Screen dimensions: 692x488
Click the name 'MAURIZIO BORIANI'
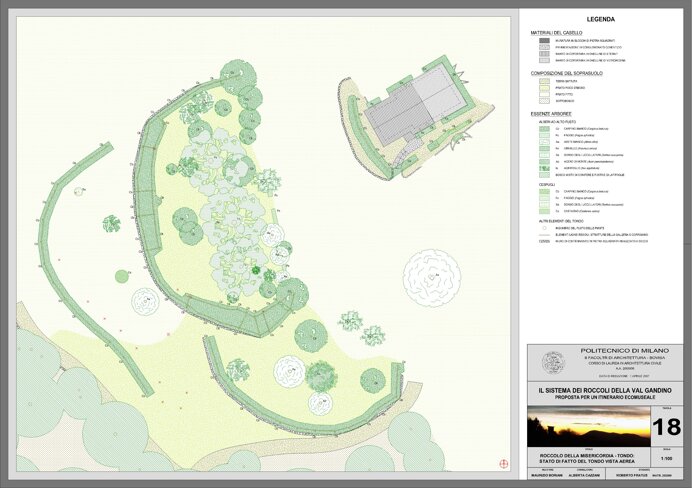coord(546,476)
